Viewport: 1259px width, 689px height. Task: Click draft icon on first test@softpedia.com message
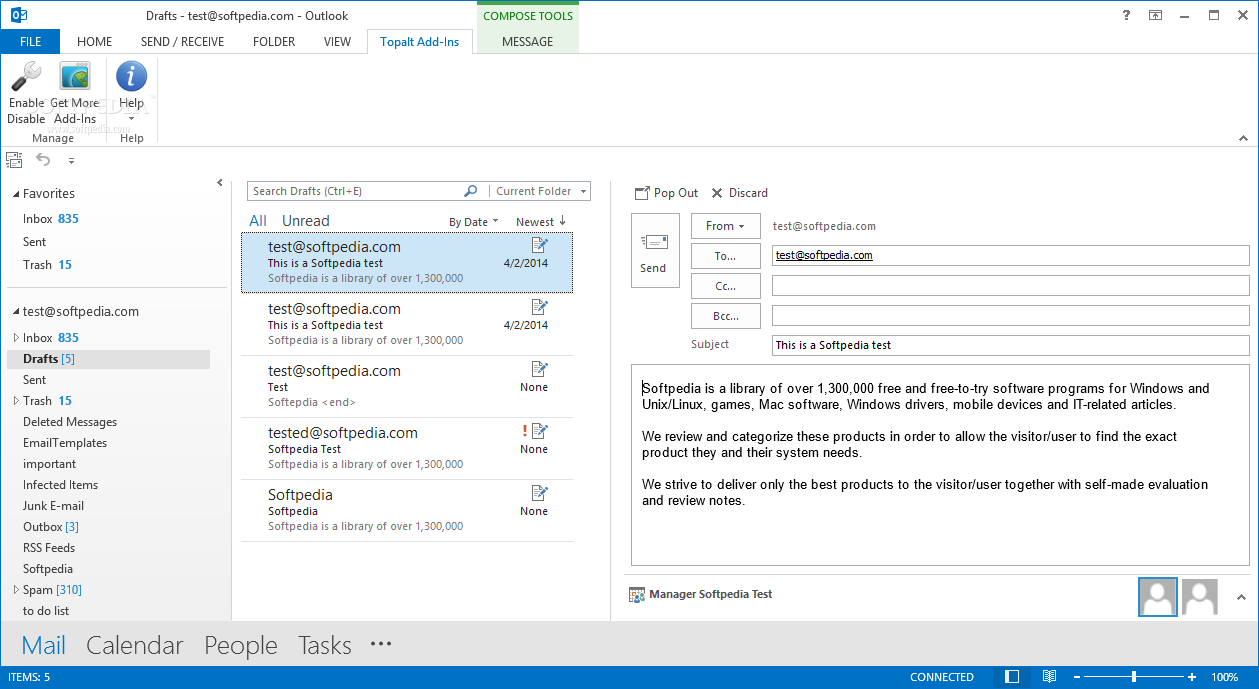tap(540, 245)
